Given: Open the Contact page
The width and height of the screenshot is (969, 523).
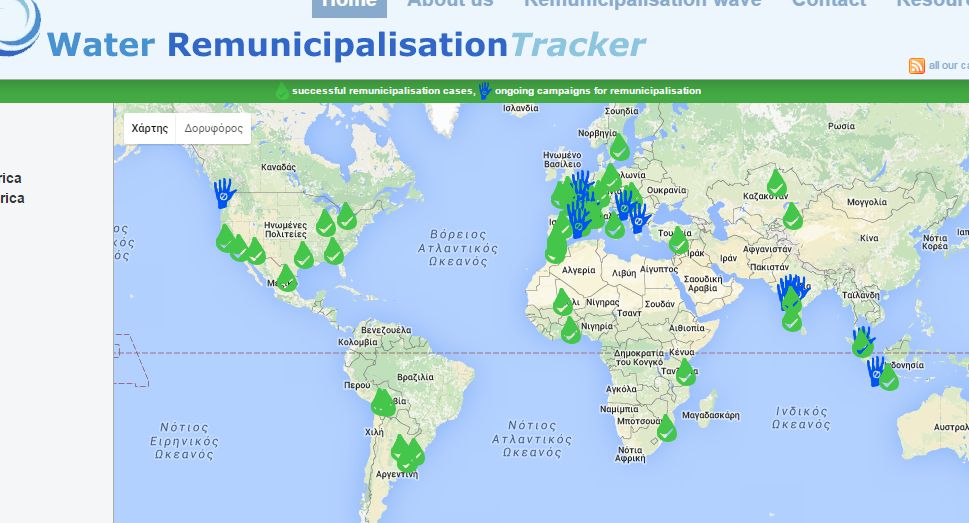Looking at the screenshot, I should [x=828, y=4].
